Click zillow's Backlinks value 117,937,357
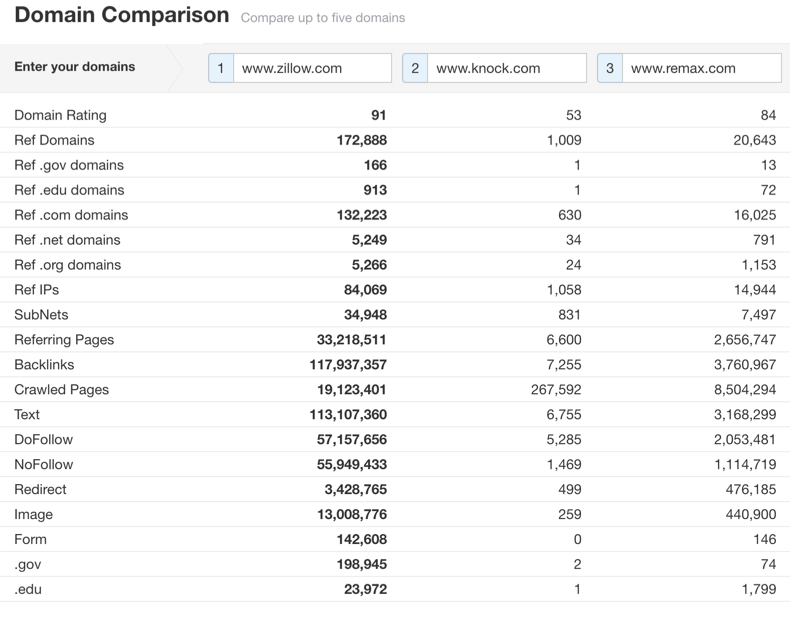790x617 pixels. [348, 365]
